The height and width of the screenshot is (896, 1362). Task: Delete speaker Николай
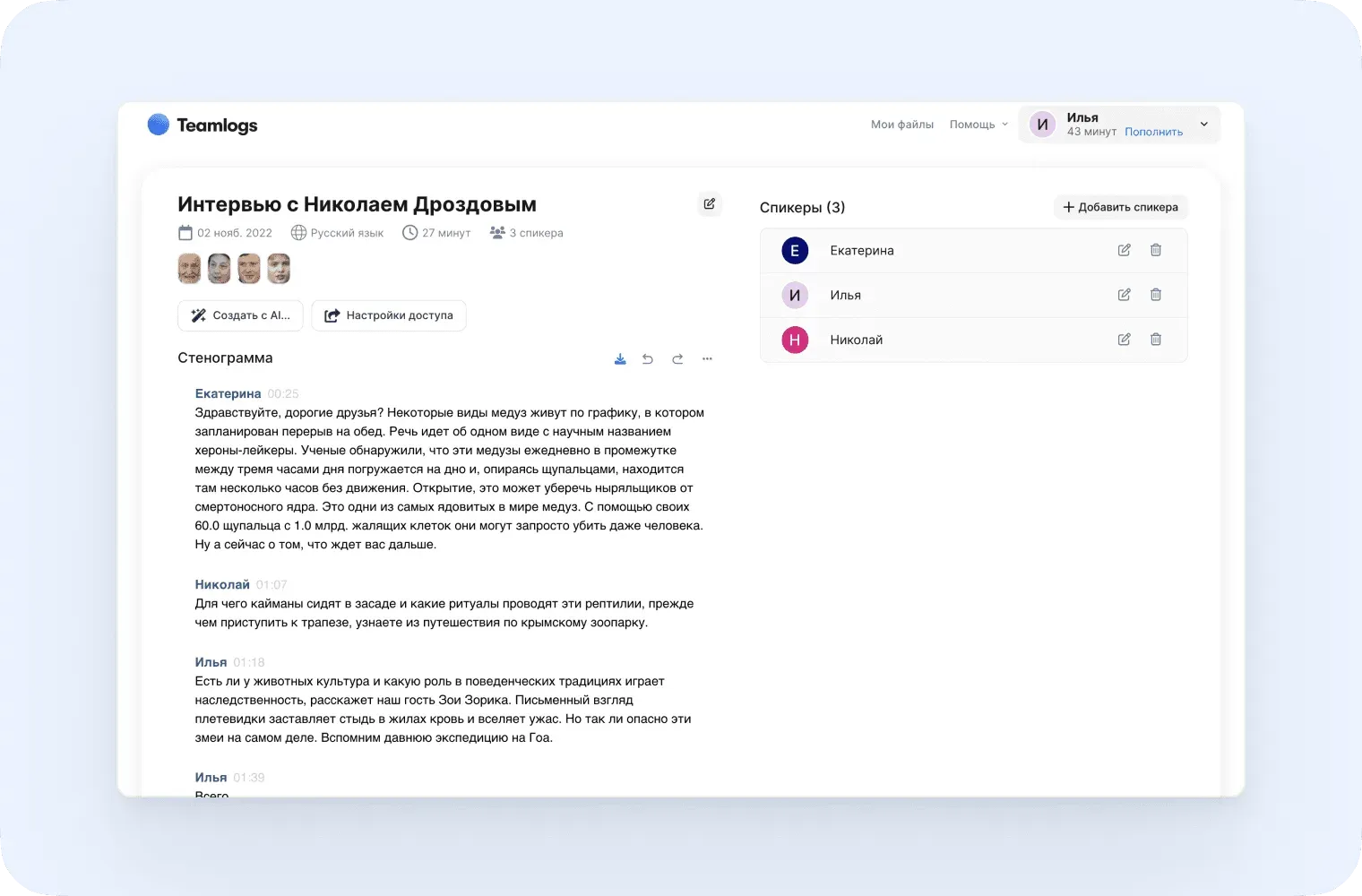pyautogui.click(x=1156, y=340)
